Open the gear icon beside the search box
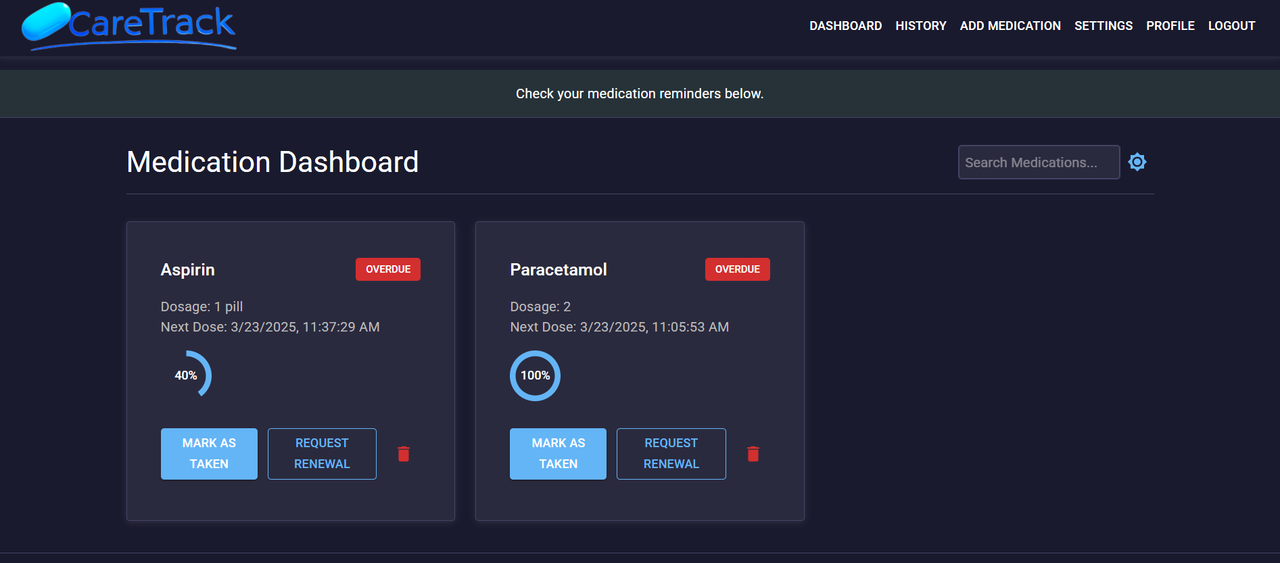Viewport: 1280px width, 563px height. 1137,162
